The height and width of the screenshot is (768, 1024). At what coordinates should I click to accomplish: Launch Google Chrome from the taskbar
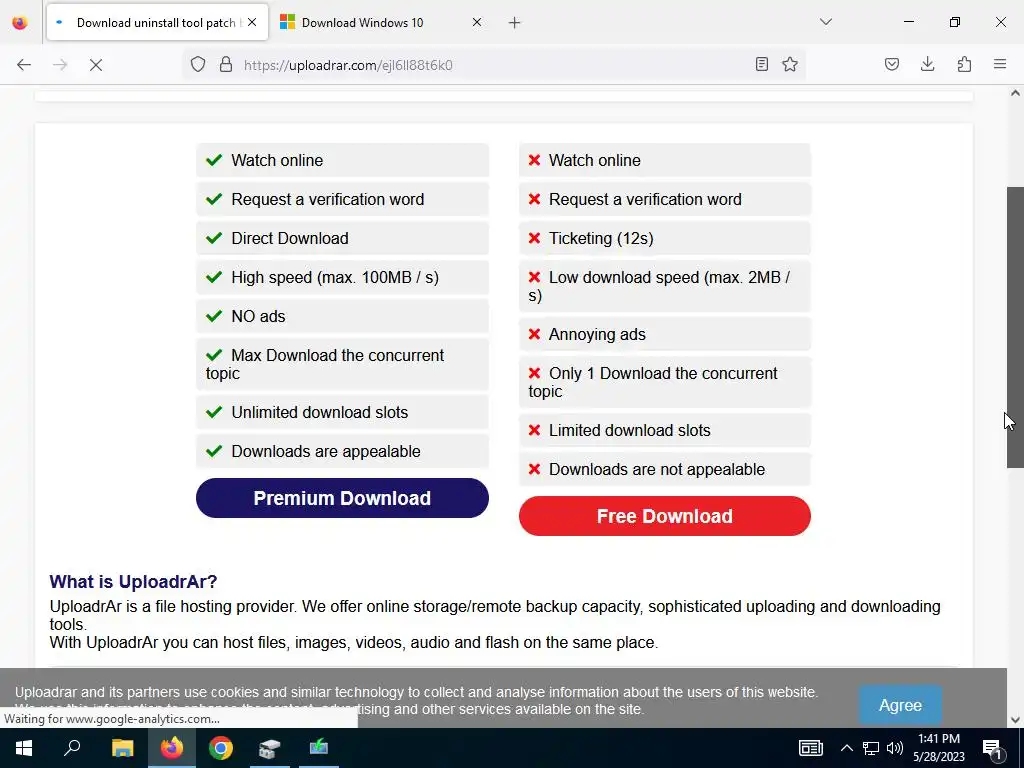click(221, 748)
